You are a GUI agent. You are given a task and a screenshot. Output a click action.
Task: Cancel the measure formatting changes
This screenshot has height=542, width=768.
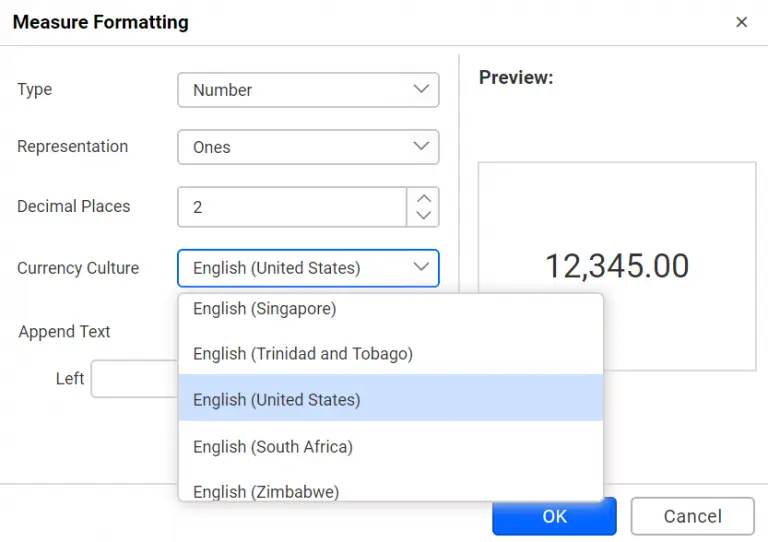point(692,516)
